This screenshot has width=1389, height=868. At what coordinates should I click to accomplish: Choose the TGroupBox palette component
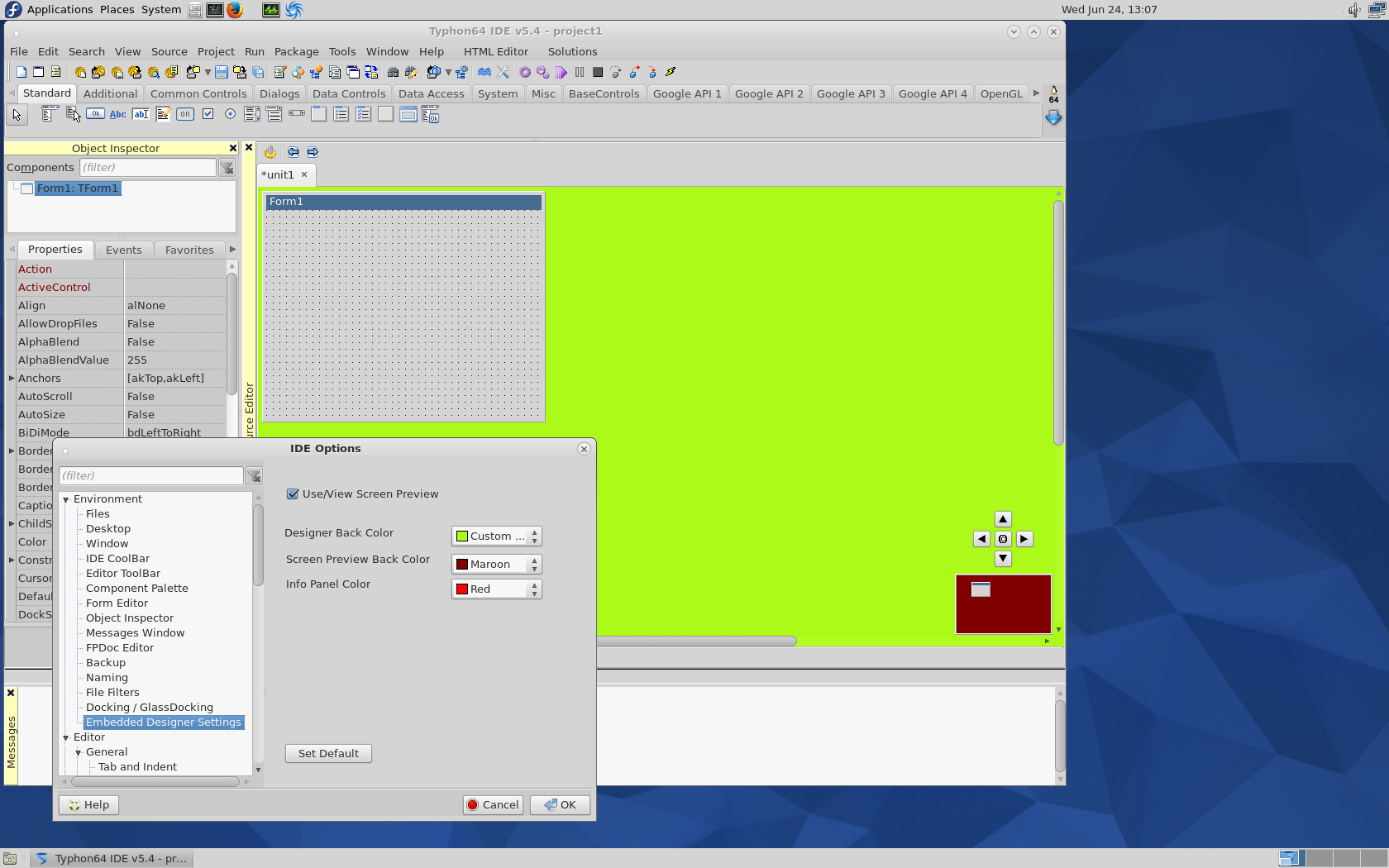(x=319, y=114)
